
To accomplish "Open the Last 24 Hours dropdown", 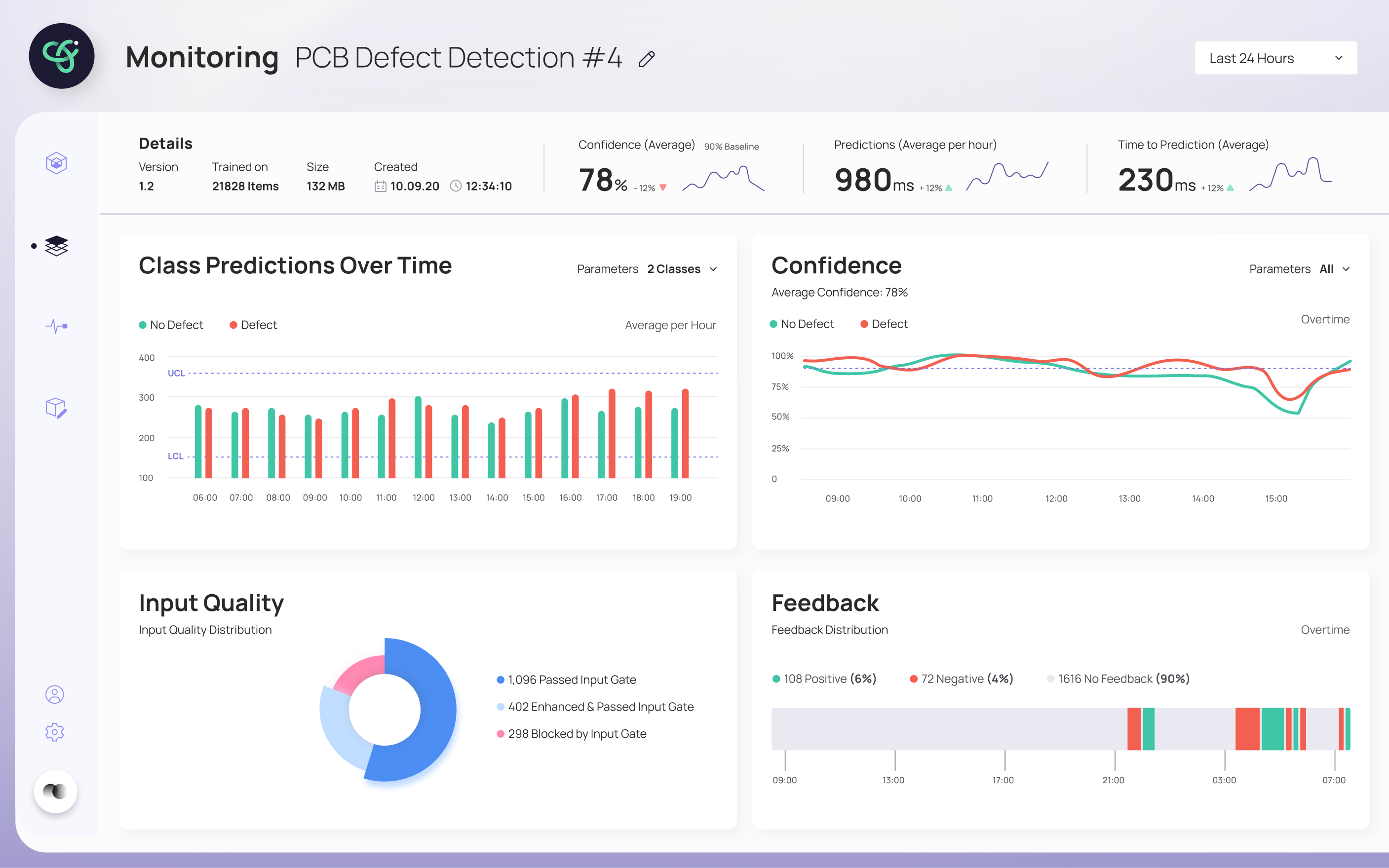I will coord(1275,58).
